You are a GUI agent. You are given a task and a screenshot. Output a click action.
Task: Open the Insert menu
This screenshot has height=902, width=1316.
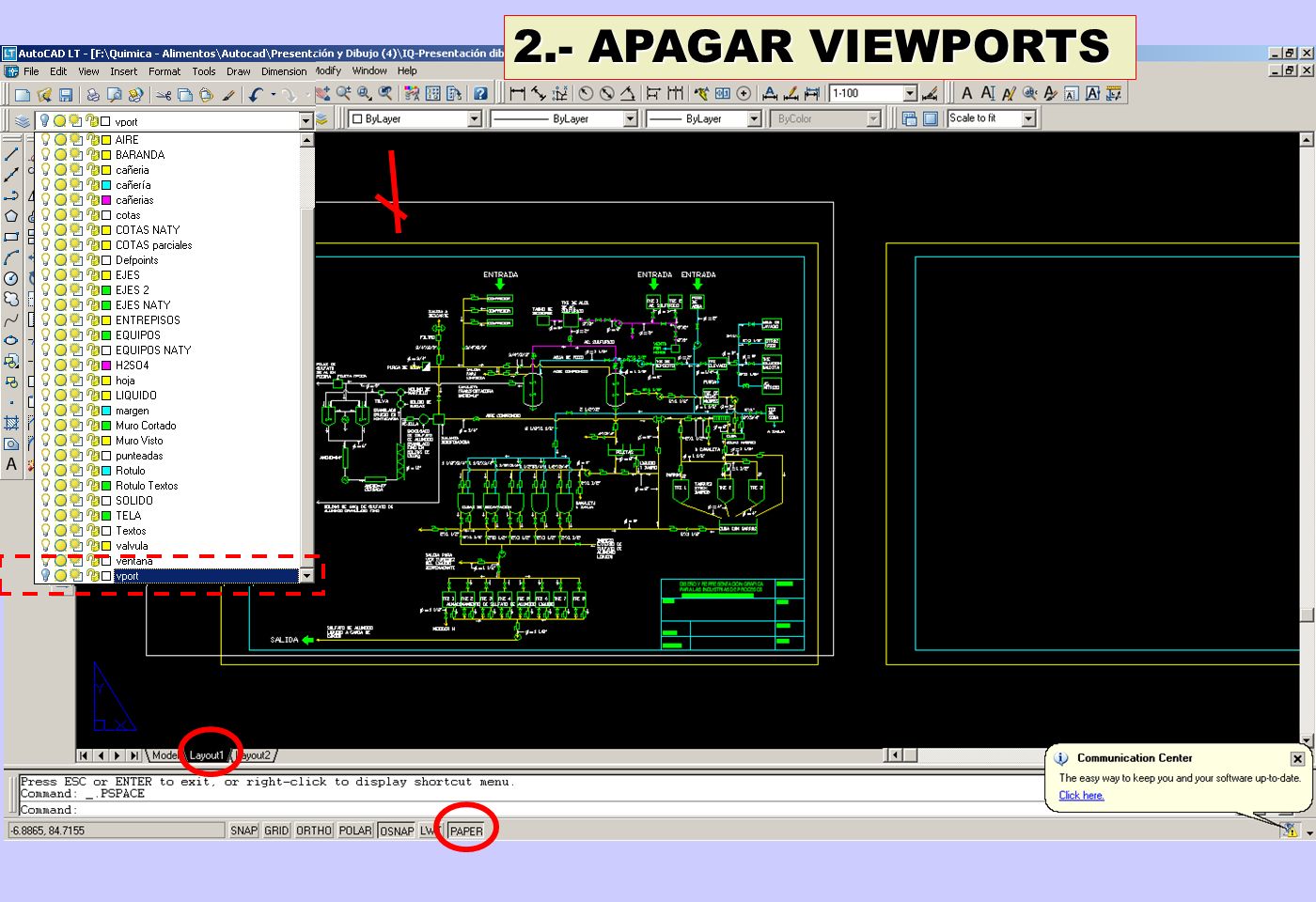[123, 71]
